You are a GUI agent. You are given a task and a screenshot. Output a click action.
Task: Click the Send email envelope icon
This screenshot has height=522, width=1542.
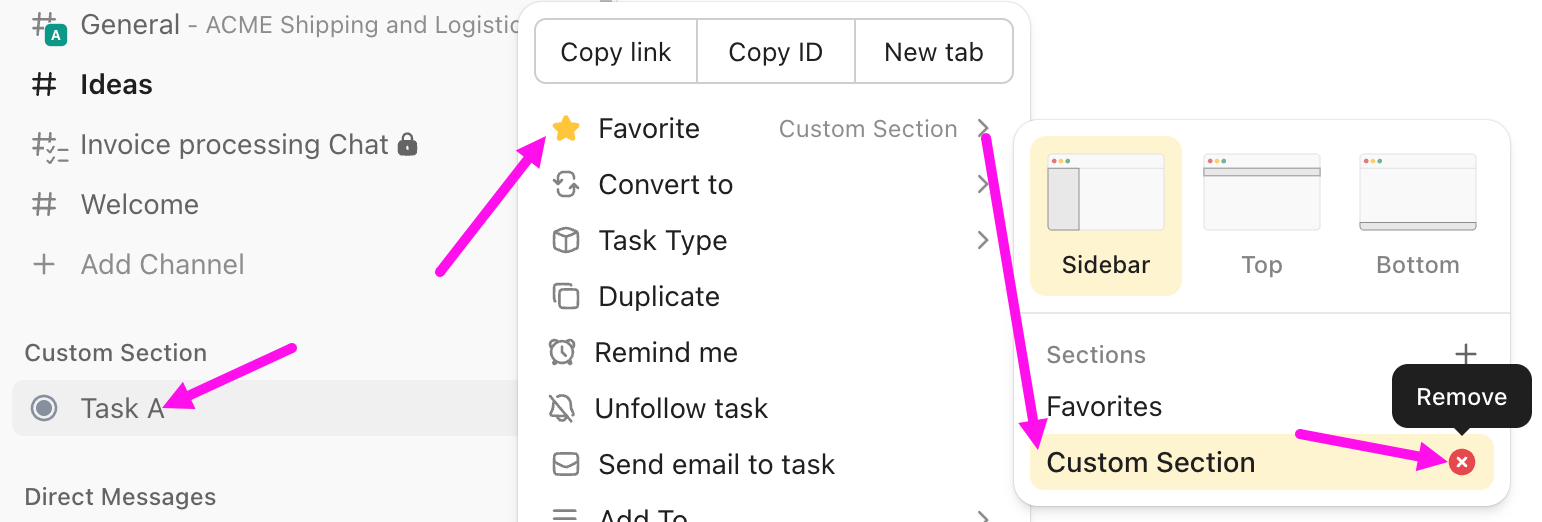click(x=566, y=464)
